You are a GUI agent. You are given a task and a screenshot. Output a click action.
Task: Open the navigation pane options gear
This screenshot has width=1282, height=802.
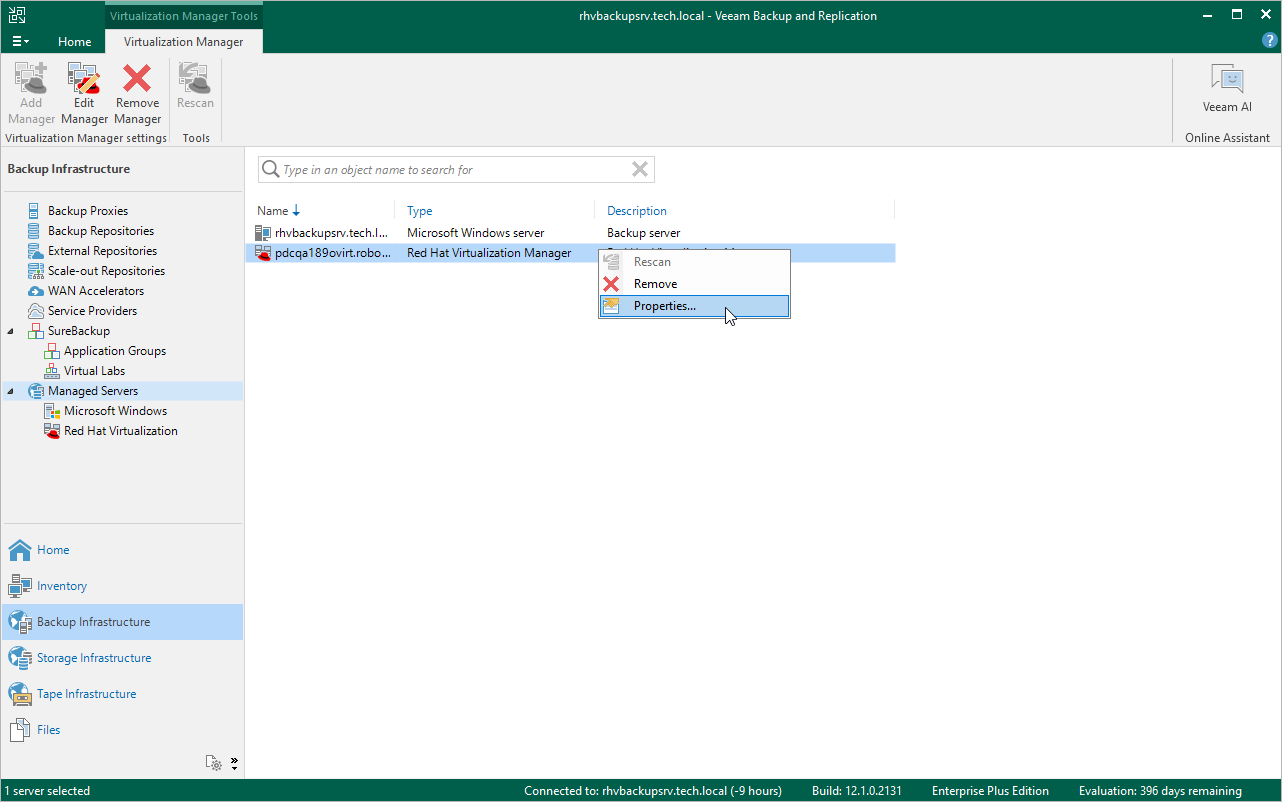coord(214,763)
